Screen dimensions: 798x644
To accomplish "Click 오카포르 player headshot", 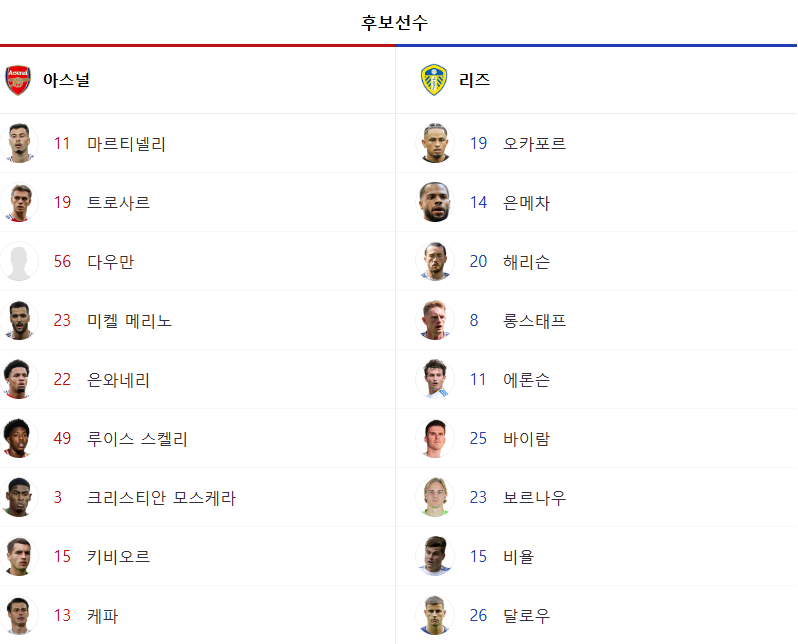I will pyautogui.click(x=435, y=143).
